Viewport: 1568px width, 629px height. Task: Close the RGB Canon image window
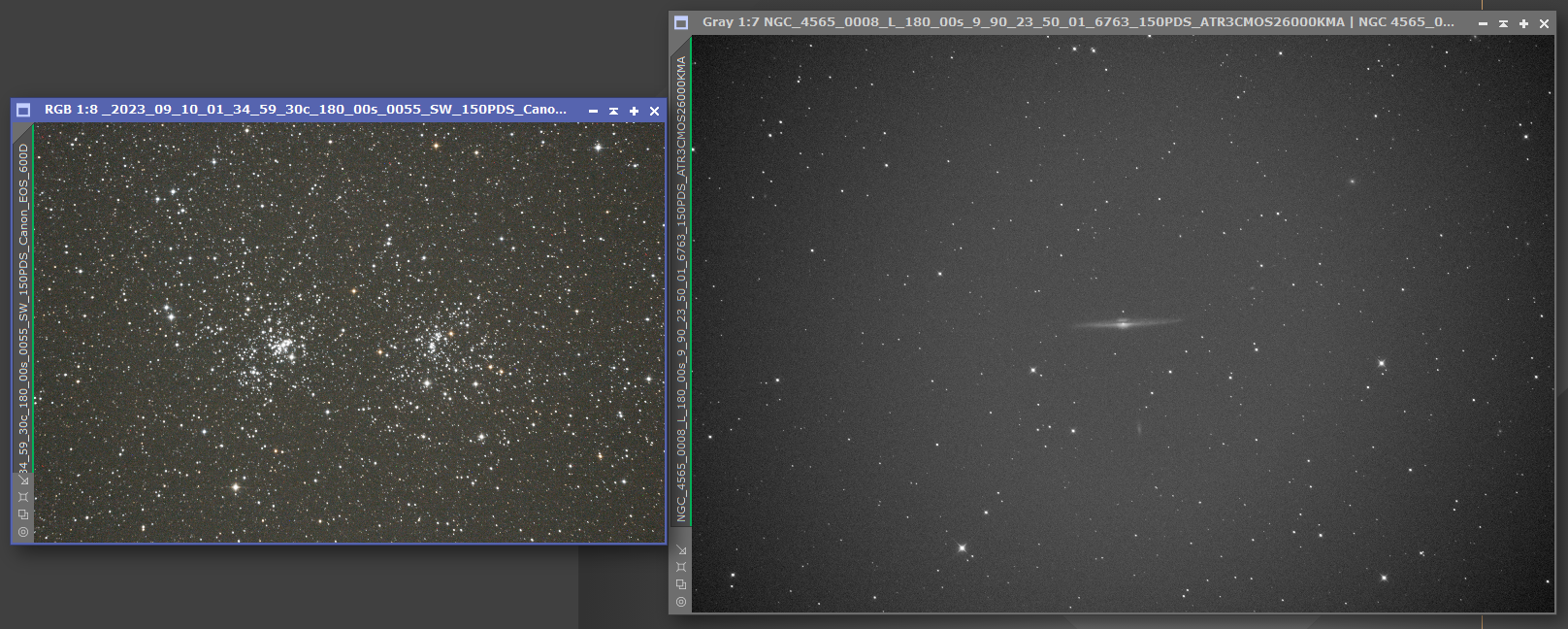point(654,111)
